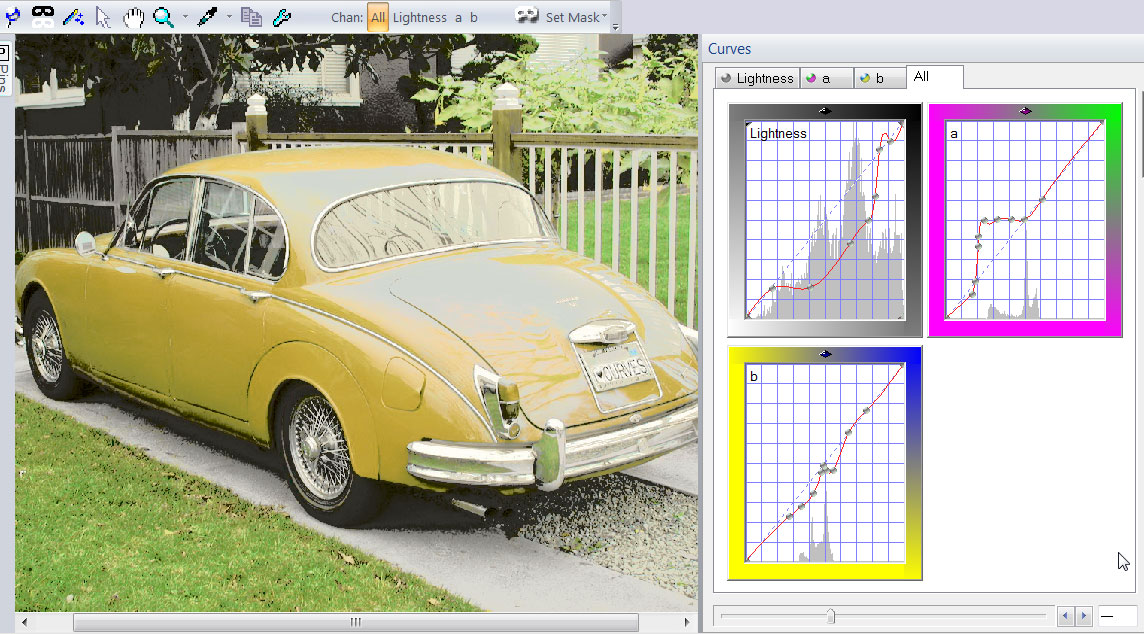Click the mask icon beside Set Mask
This screenshot has width=1144, height=634.
tap(527, 15)
